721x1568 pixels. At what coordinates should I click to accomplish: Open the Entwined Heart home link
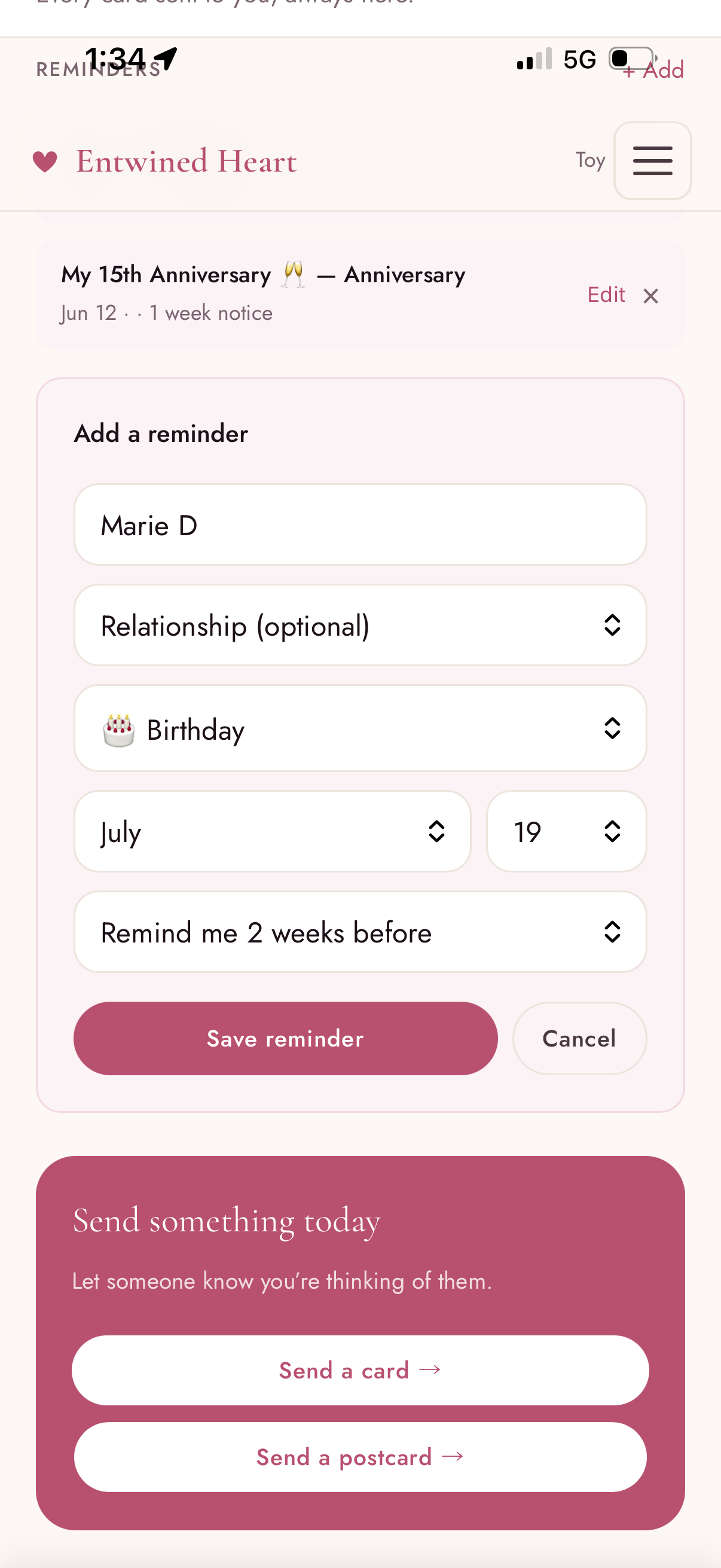point(186,161)
